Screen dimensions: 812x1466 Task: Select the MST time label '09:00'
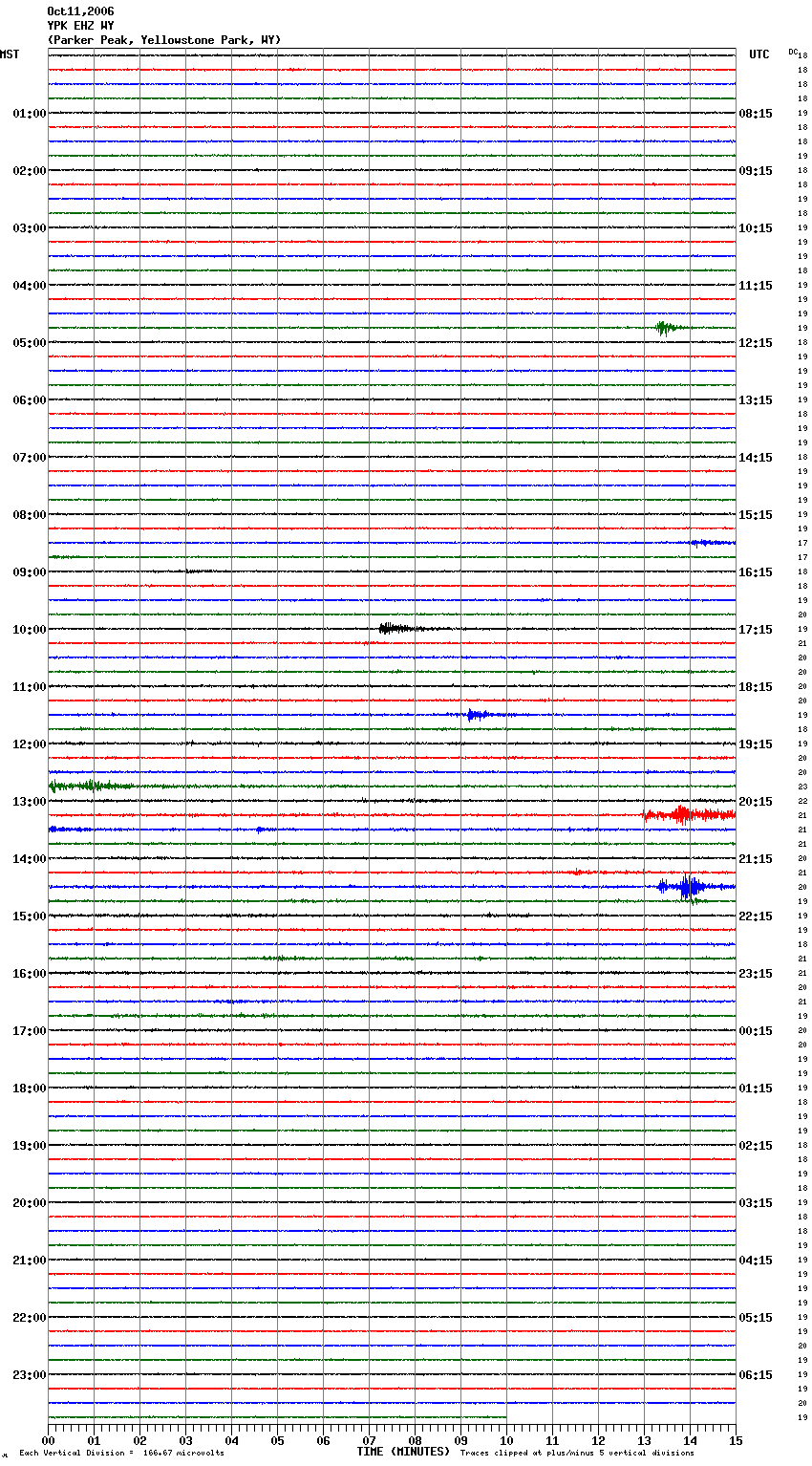click(30, 572)
